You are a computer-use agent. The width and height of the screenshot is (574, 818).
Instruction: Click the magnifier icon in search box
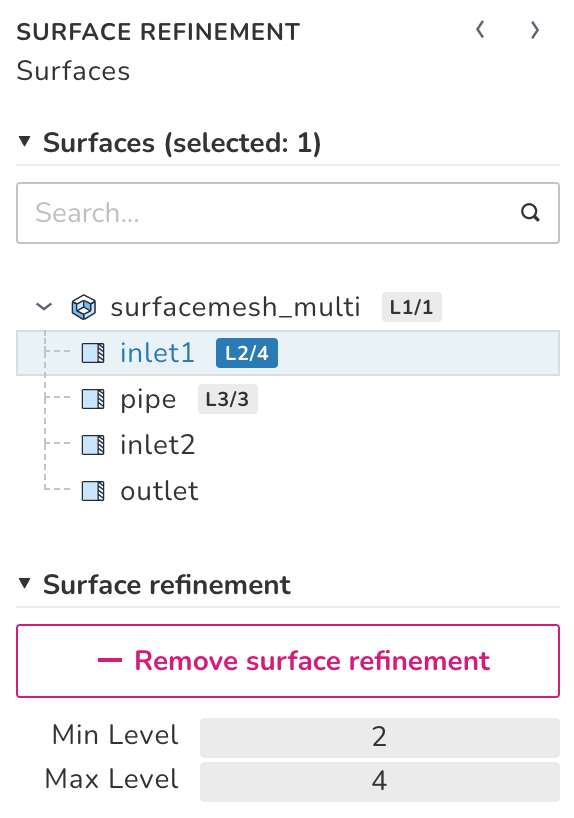click(530, 212)
